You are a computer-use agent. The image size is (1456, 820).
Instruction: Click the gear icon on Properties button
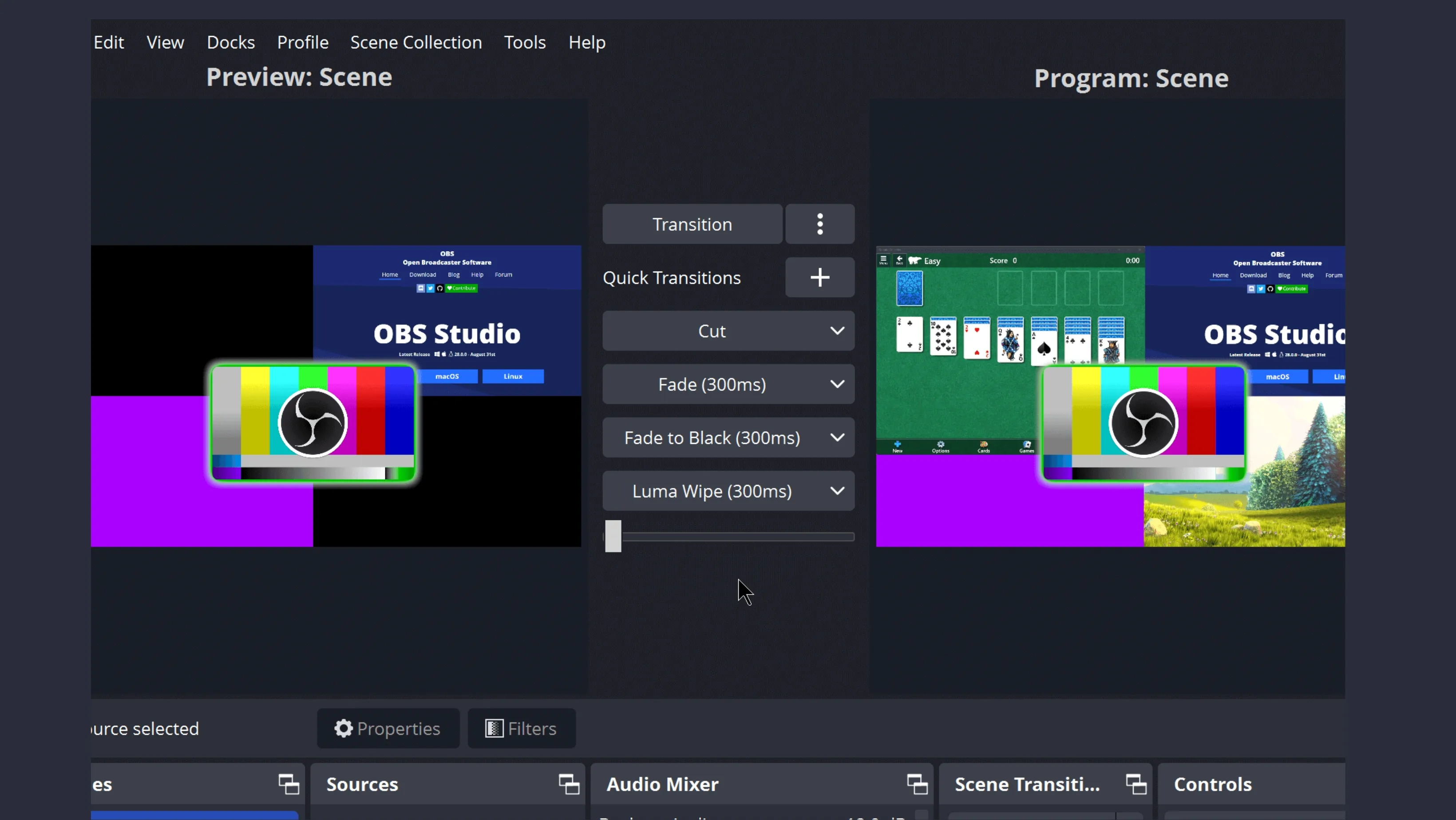[x=343, y=729]
